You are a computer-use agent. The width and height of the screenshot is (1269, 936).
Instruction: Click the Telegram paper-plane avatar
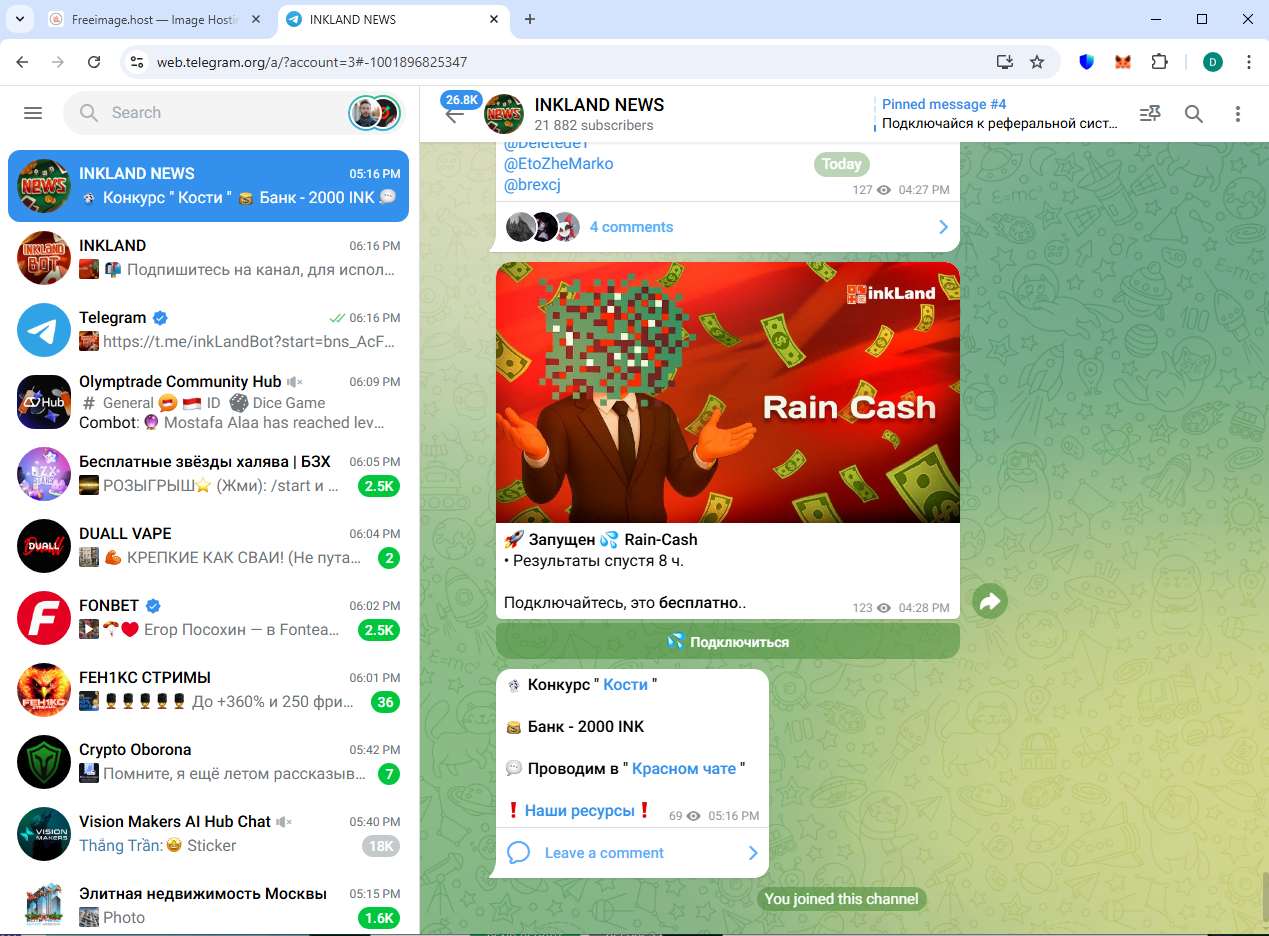pos(44,330)
